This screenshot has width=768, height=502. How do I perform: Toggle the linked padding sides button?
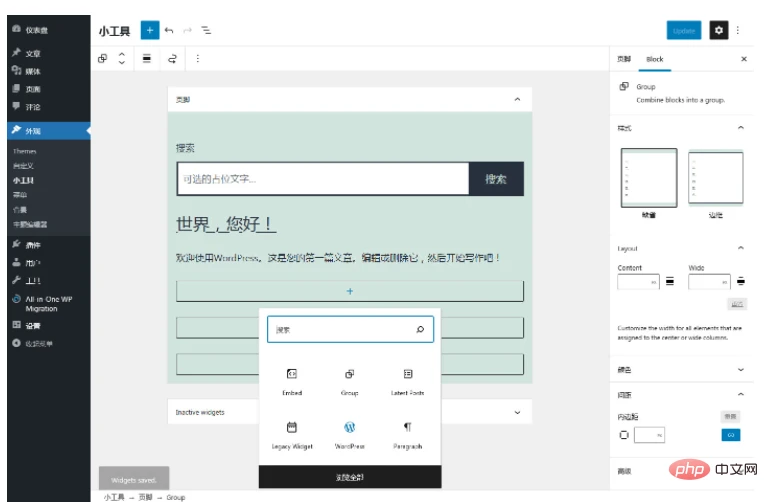point(730,435)
